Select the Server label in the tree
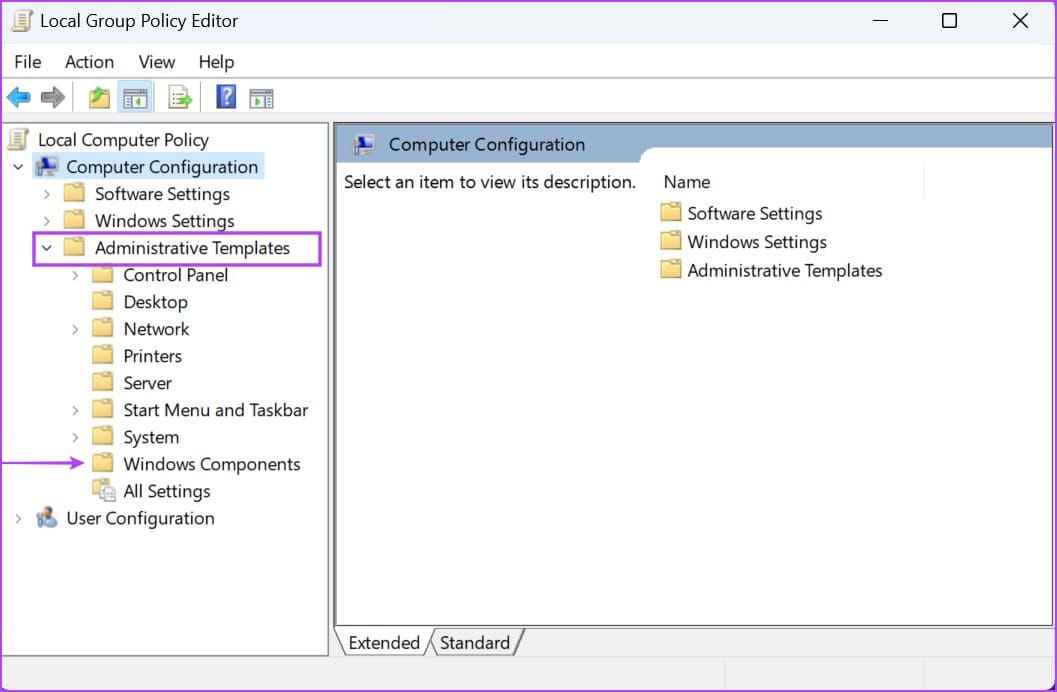1057x692 pixels. click(x=147, y=383)
